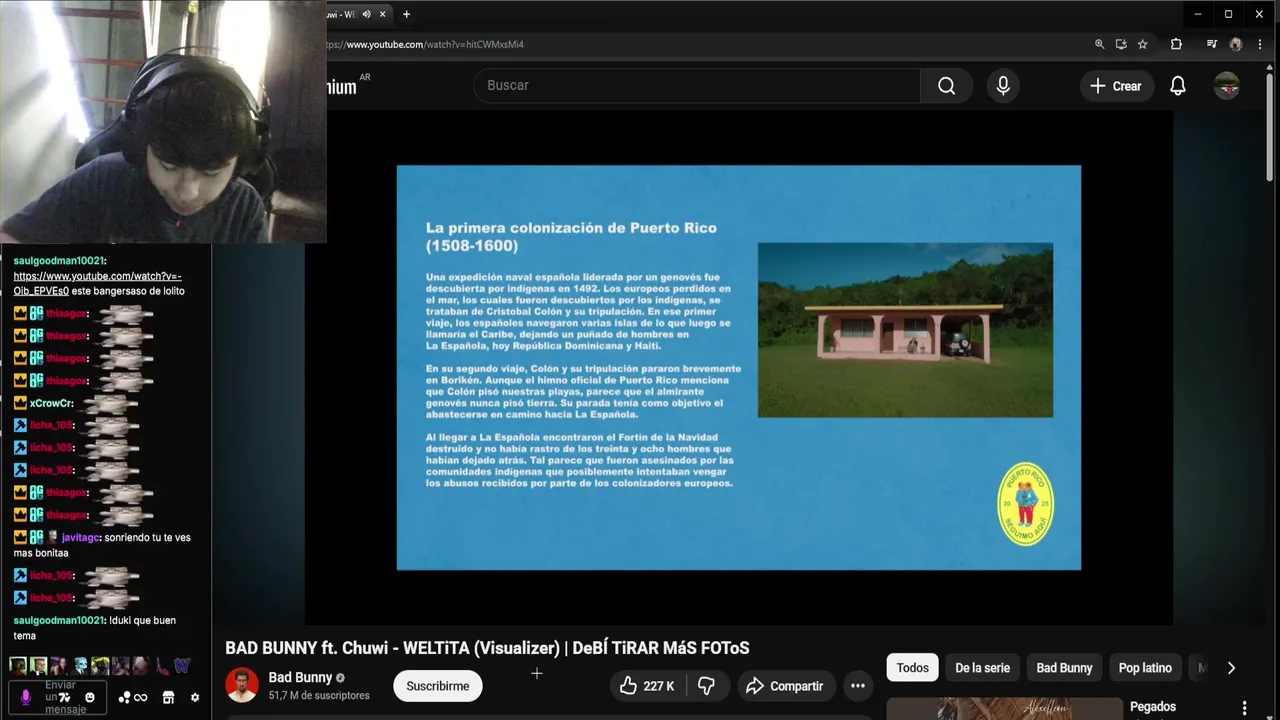Image resolution: width=1280 pixels, height=720 pixels.
Task: Click the install app icon in the address bar
Action: click(x=1121, y=44)
